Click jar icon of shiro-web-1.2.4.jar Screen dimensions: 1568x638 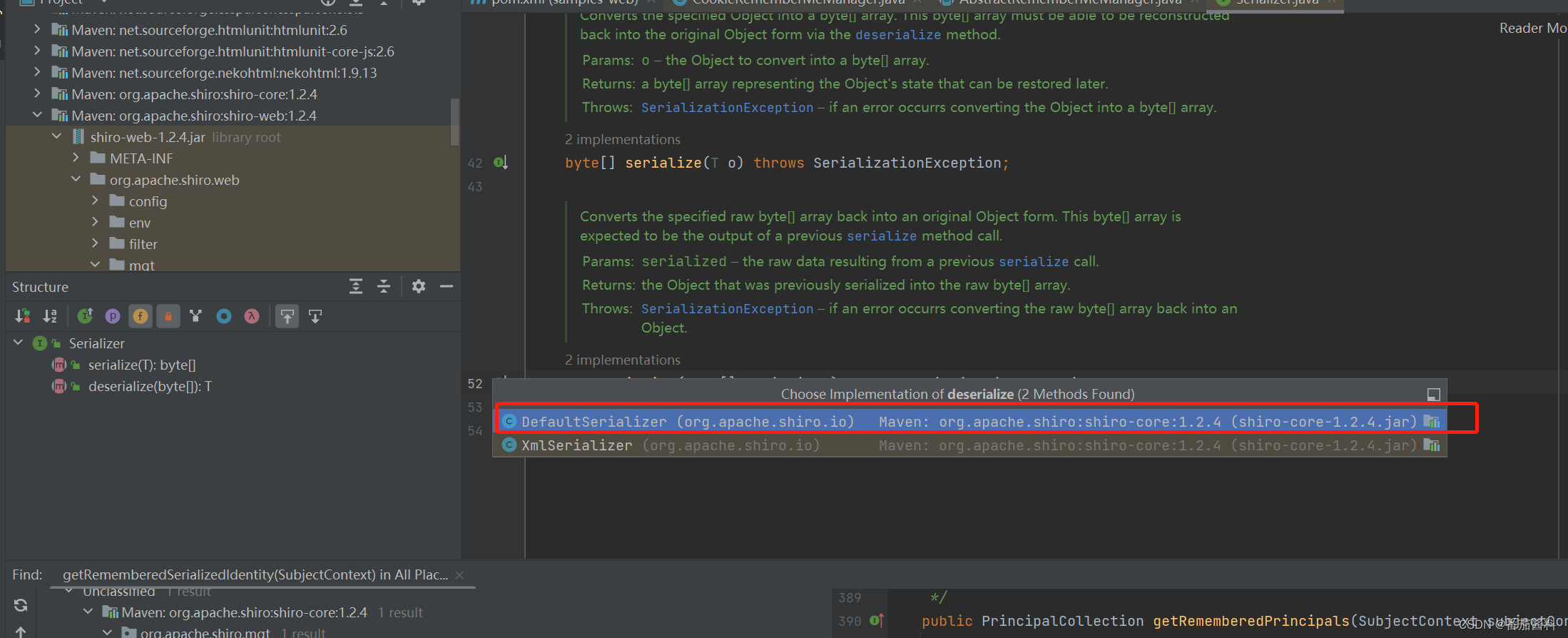pyautogui.click(x=78, y=136)
